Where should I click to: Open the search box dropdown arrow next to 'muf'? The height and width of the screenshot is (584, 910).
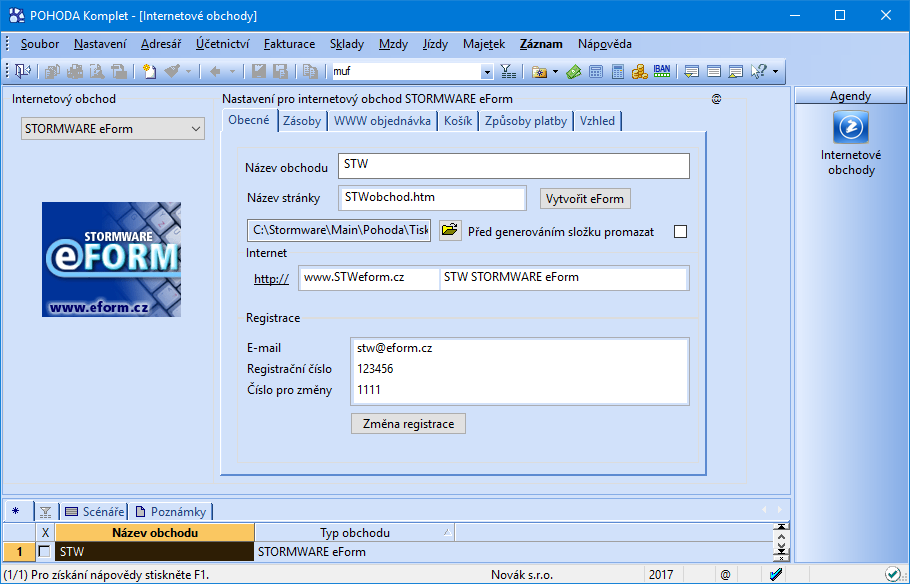(x=487, y=72)
